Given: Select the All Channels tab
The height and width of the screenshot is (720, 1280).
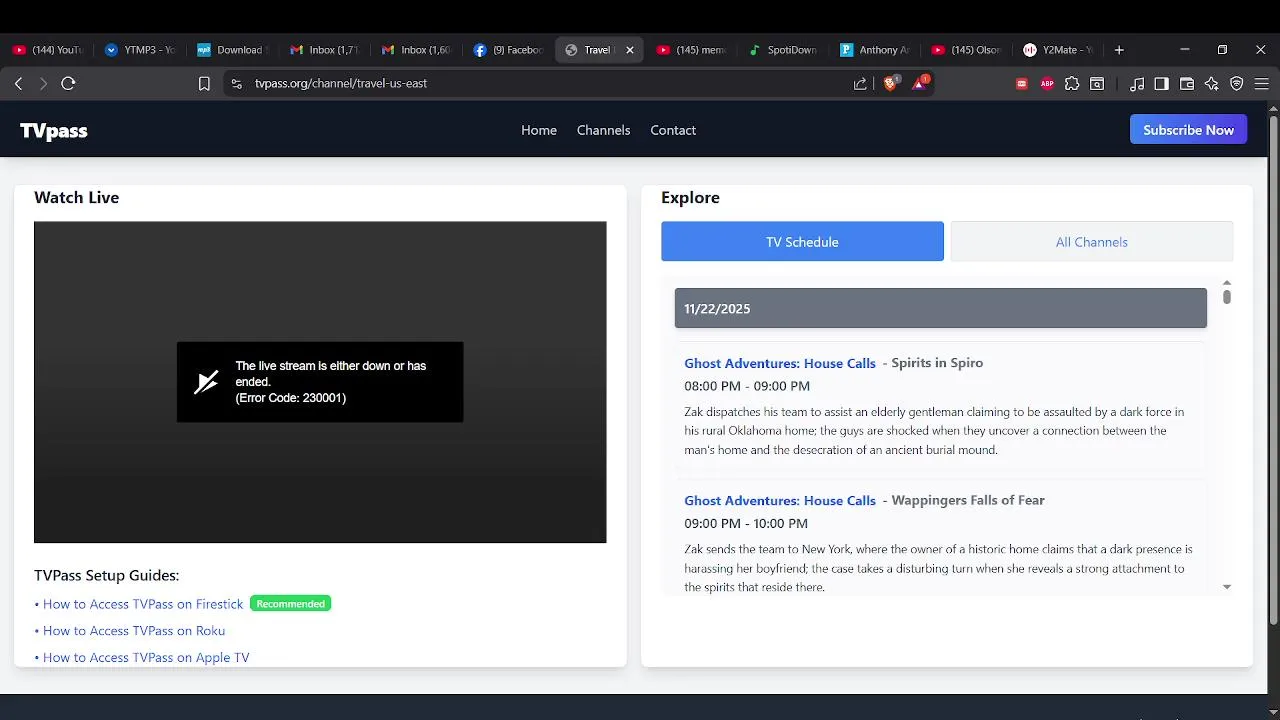Looking at the screenshot, I should point(1092,242).
